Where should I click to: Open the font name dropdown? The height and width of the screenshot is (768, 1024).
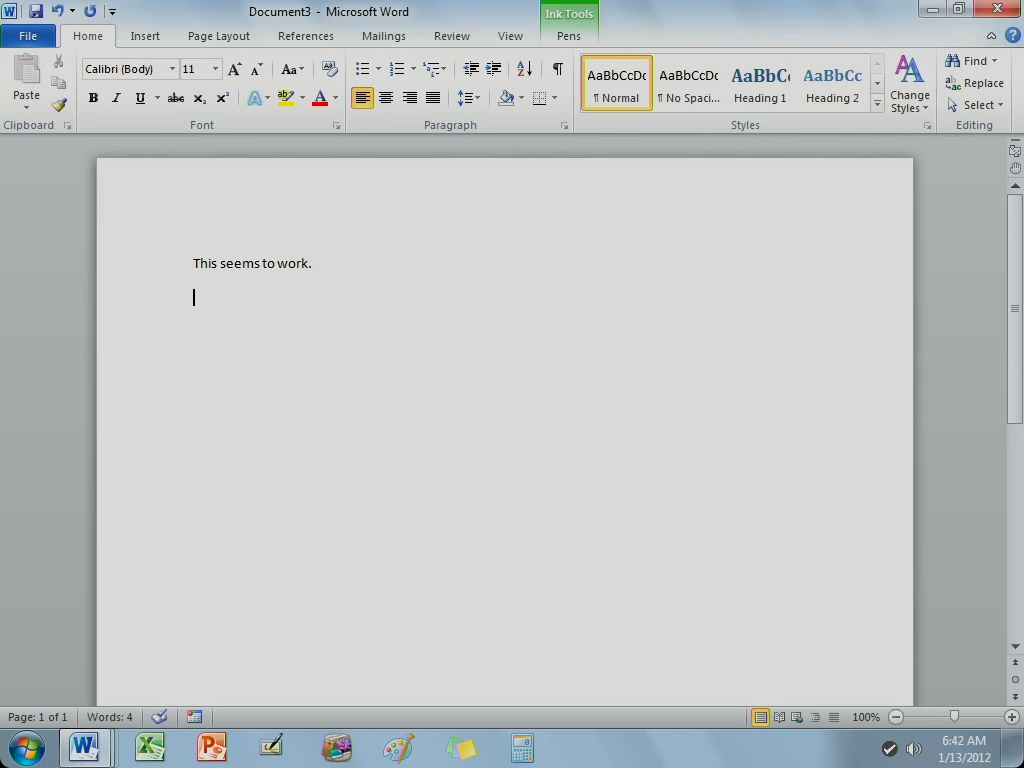pos(172,69)
